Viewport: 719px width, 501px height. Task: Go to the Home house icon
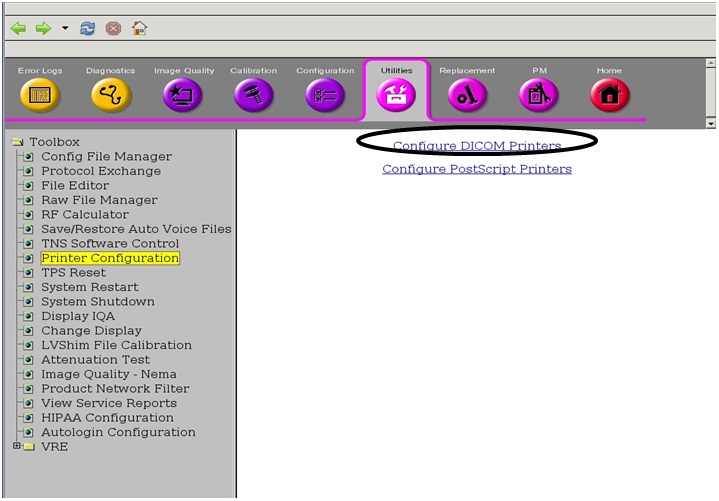[609, 95]
